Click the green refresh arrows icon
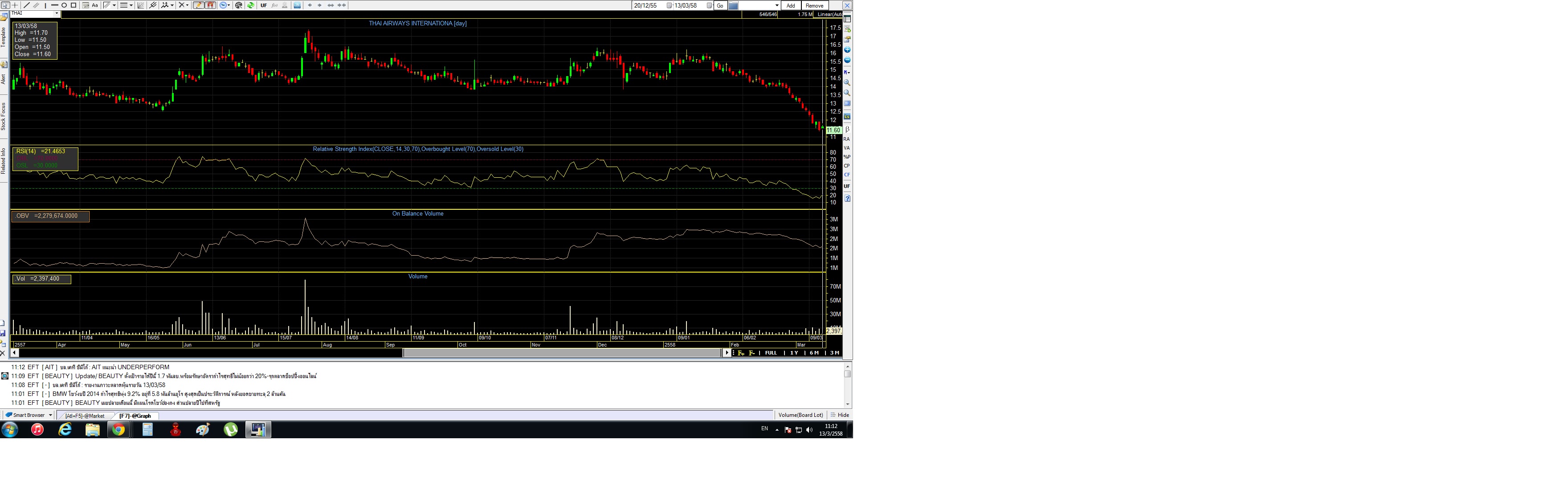The width and height of the screenshot is (1568, 481). 251,5
